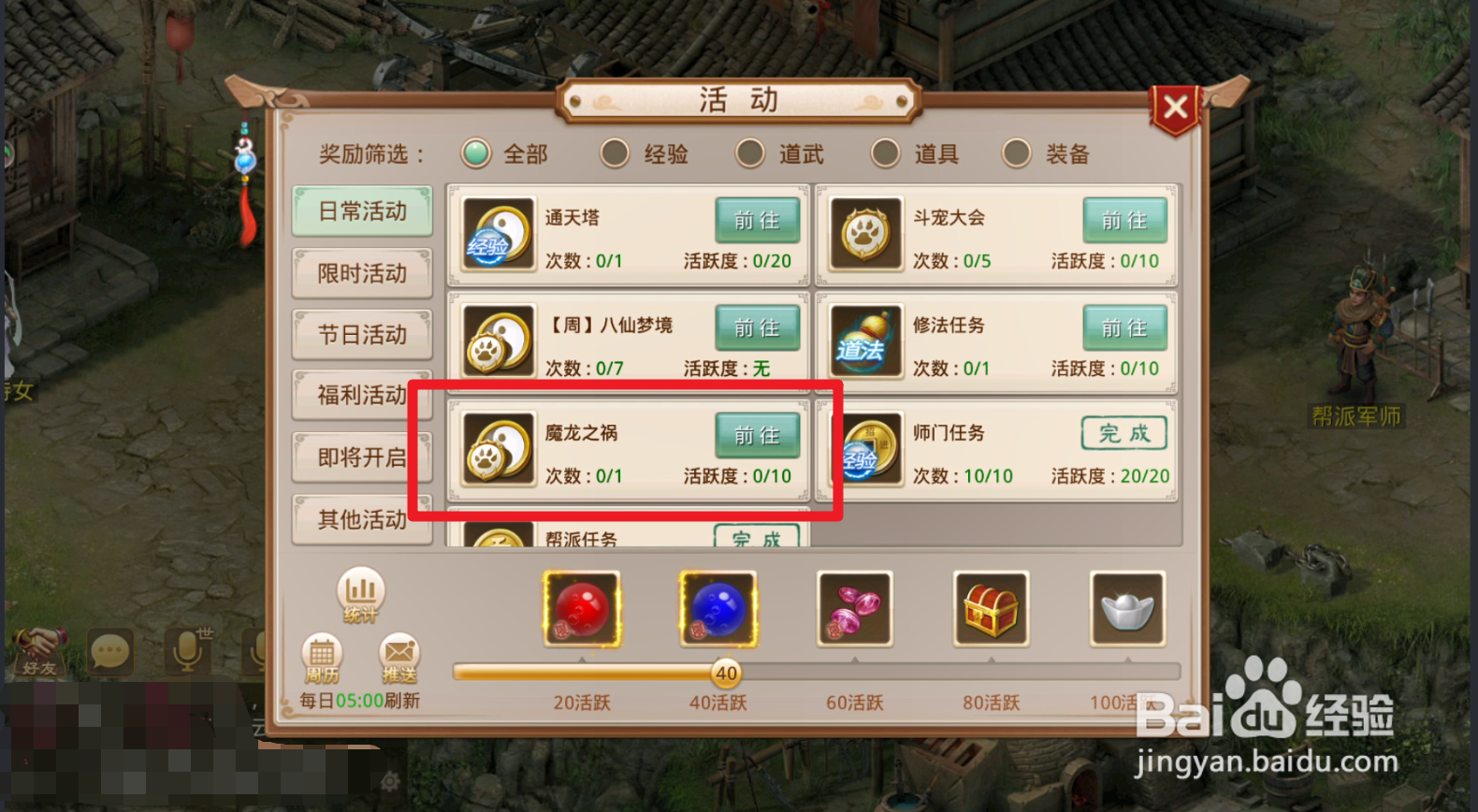Select the 全部 reward filter
Viewport: 1478px width, 812px height.
click(x=504, y=153)
